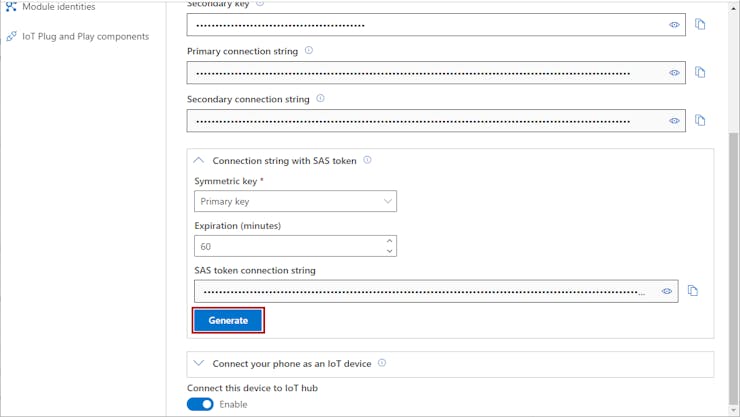Disable the device connection to IoT hub toggle
Screen dimensions: 740x417
tap(200, 404)
